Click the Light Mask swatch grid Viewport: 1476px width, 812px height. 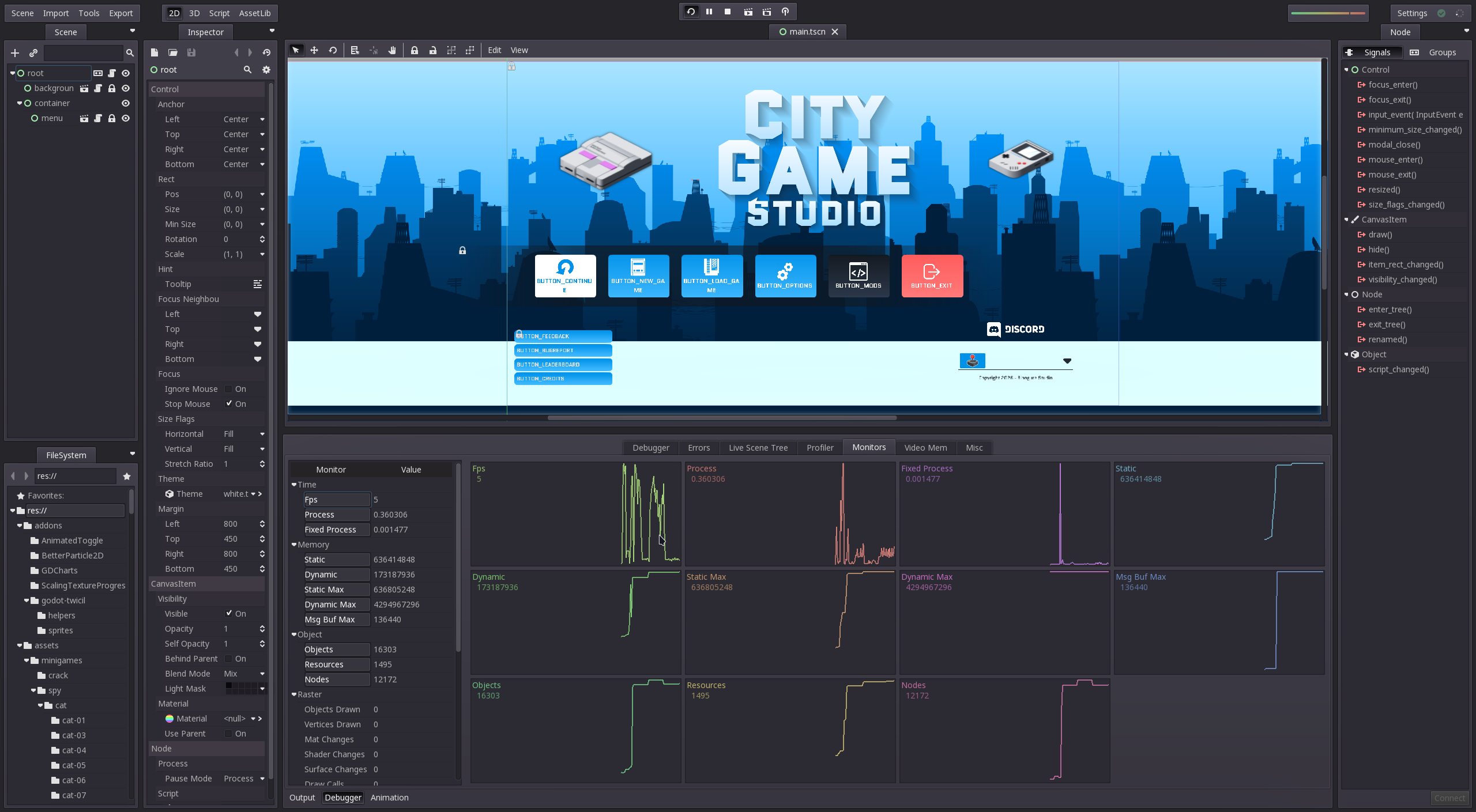click(241, 689)
